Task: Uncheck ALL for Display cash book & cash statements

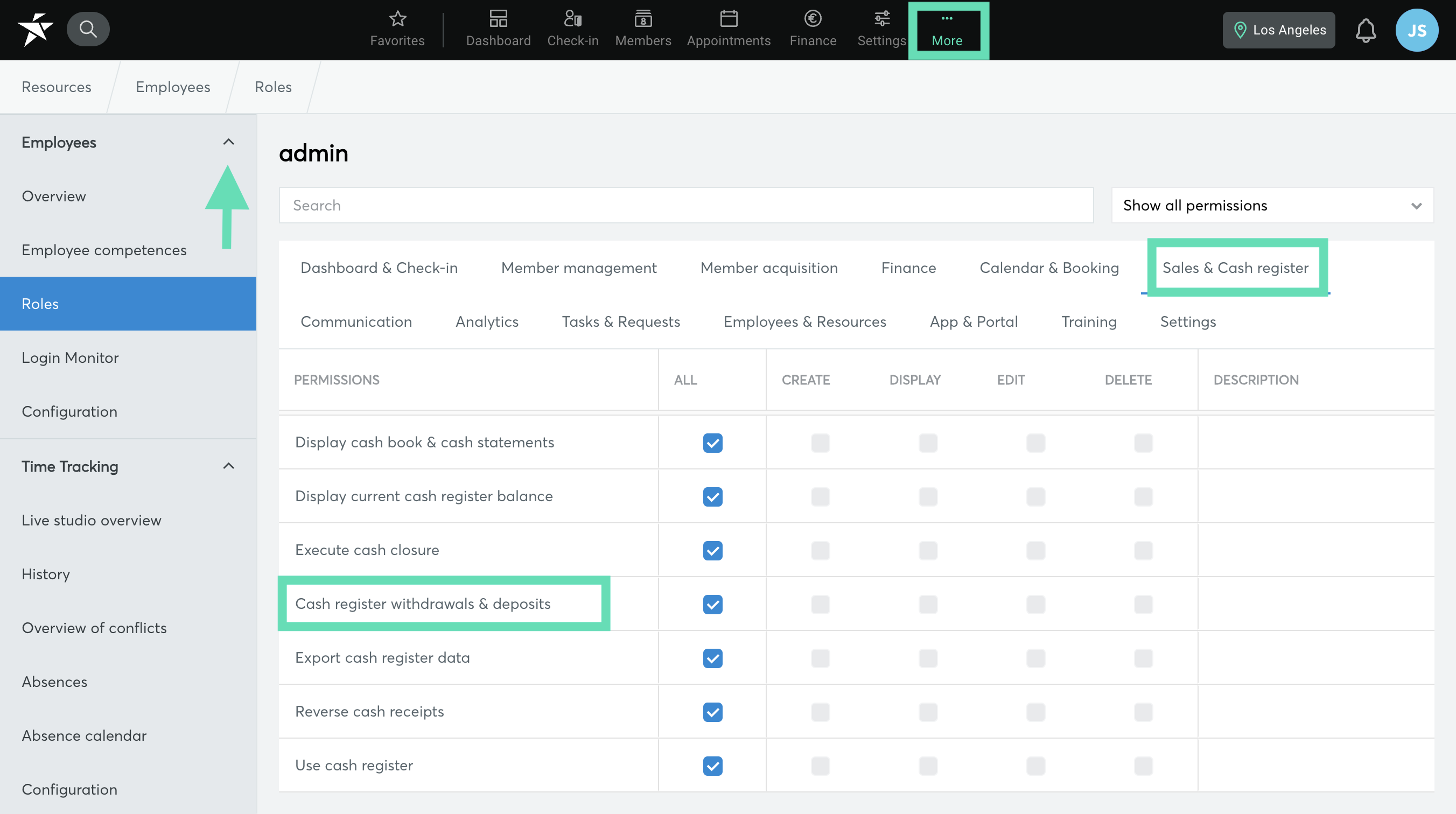Action: tap(712, 443)
